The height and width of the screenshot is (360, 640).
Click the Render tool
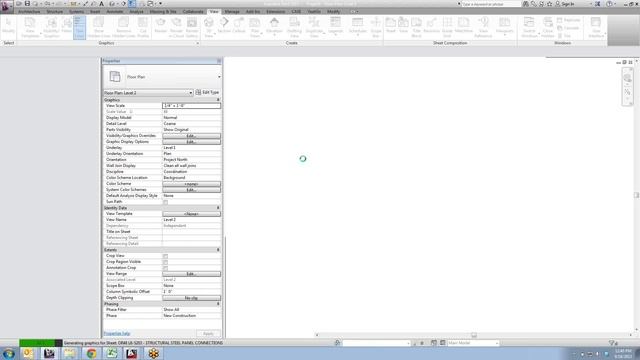pos(161,27)
